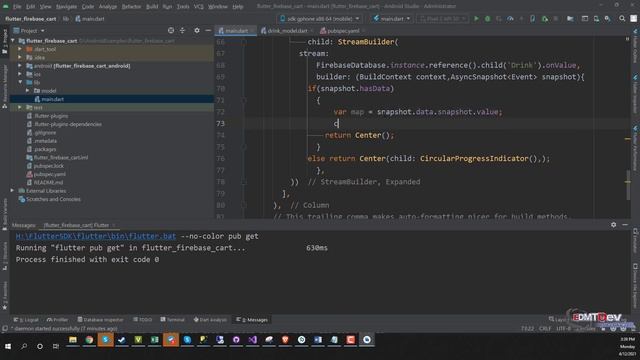Click the profiler gauge icon in run toolbar
The width and height of the screenshot is (640, 360).
tap(510, 18)
